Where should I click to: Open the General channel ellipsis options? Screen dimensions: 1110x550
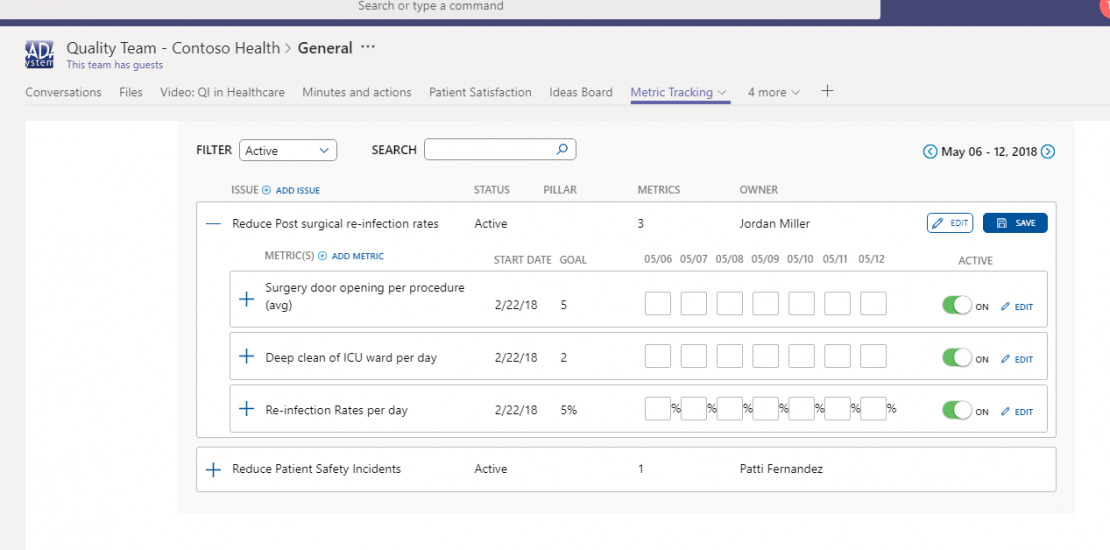tap(367, 47)
